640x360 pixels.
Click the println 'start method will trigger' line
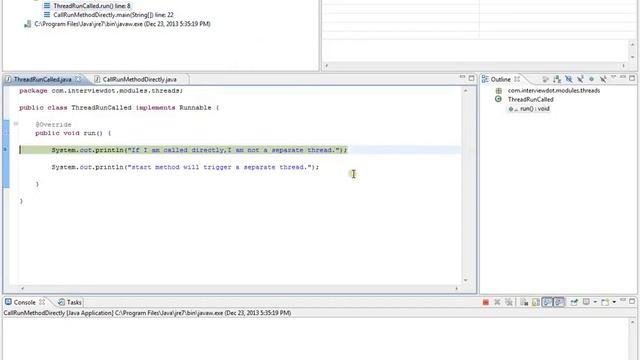point(185,167)
